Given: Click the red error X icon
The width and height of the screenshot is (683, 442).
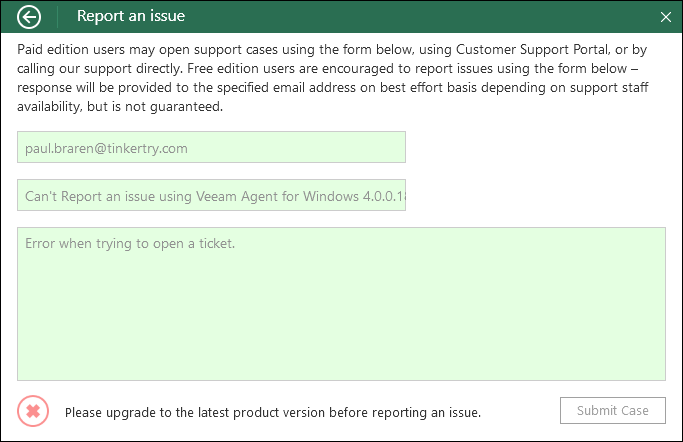Looking at the screenshot, I should pos(33,411).
